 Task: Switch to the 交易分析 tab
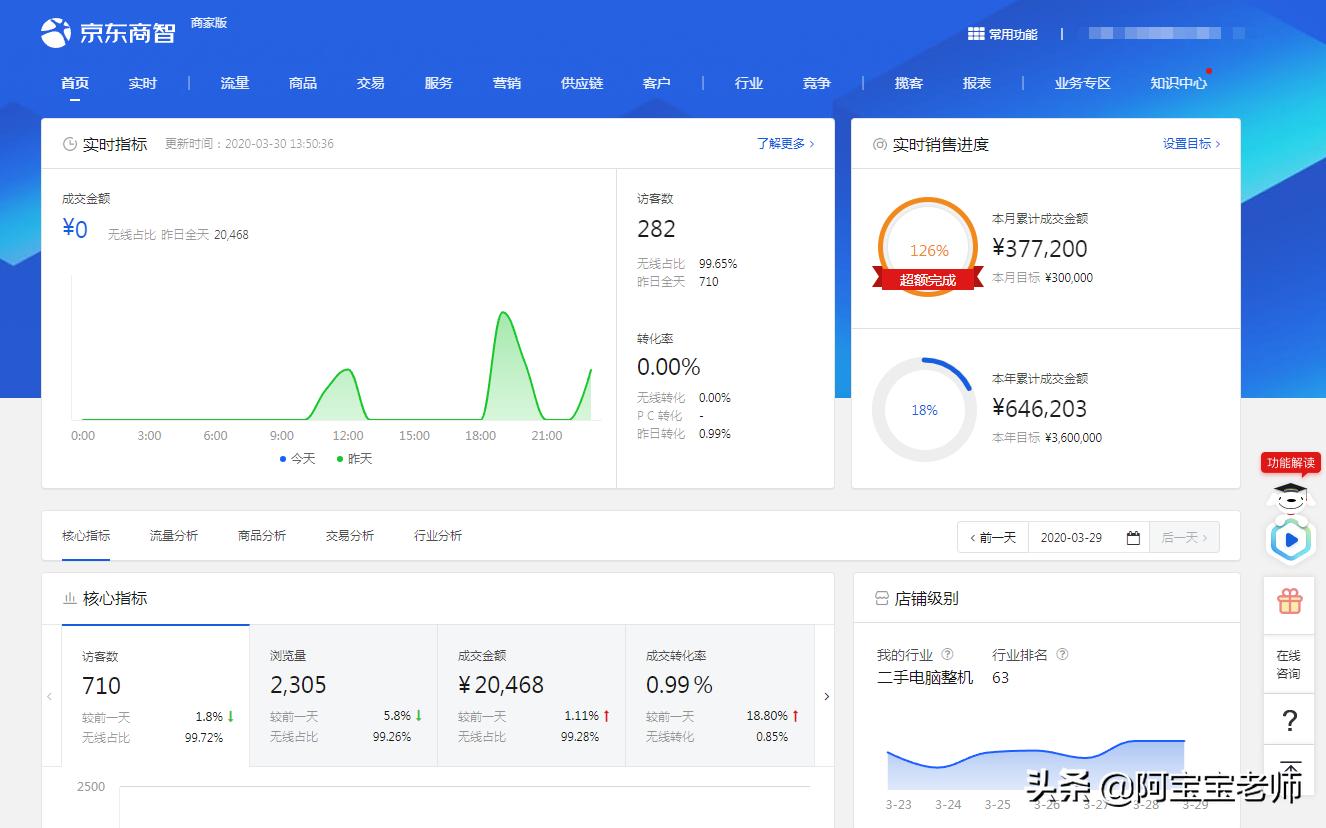(x=348, y=535)
